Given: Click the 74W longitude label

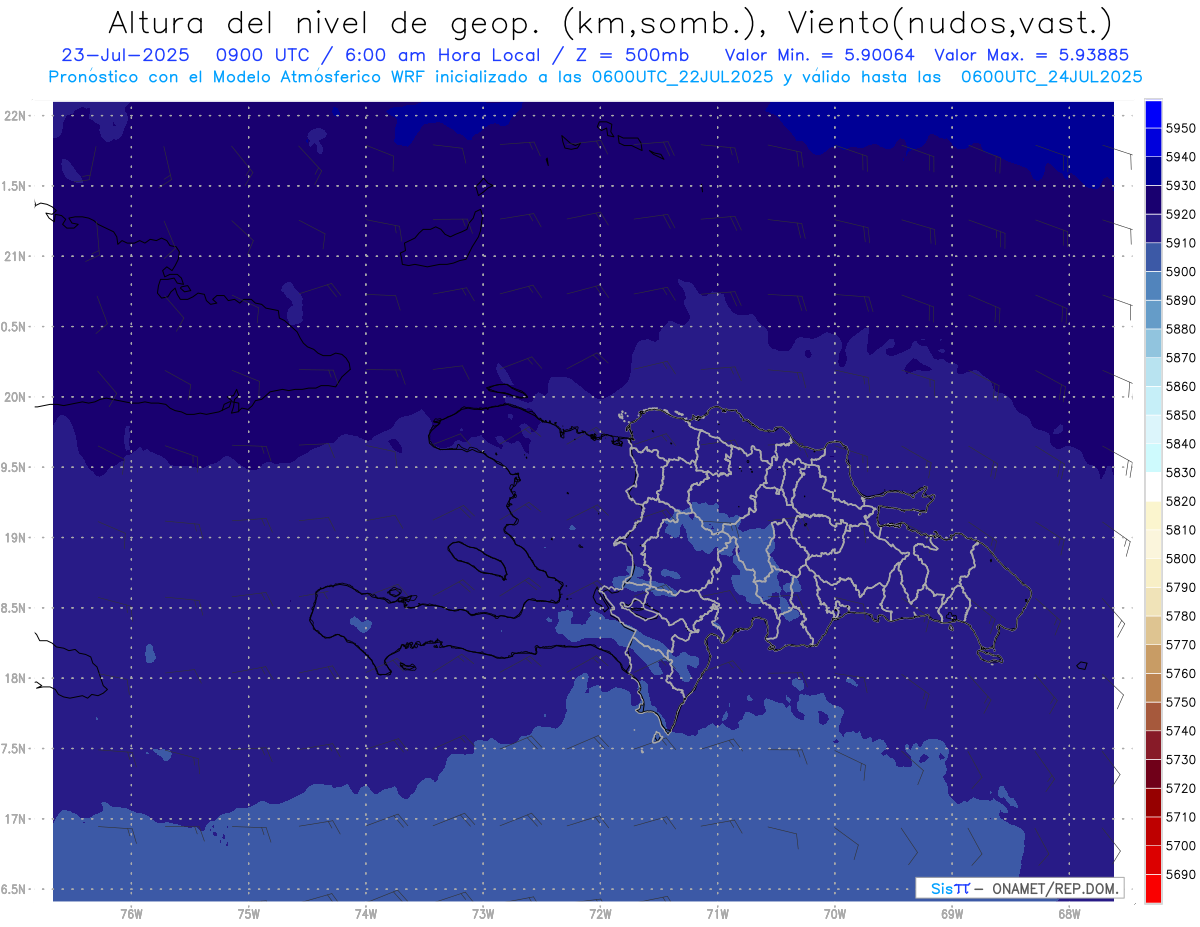Looking at the screenshot, I should click(366, 914).
